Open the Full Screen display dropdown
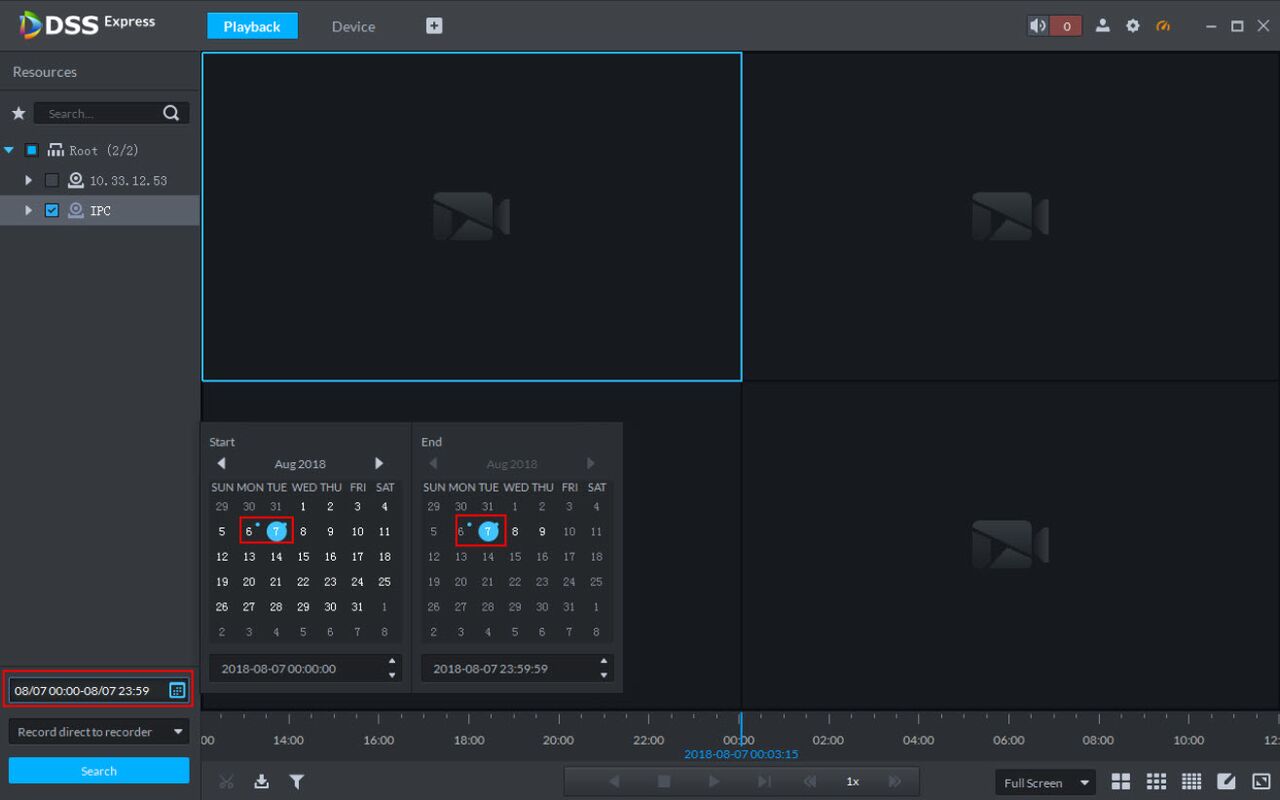Image resolution: width=1280 pixels, height=800 pixels. (x=1045, y=783)
